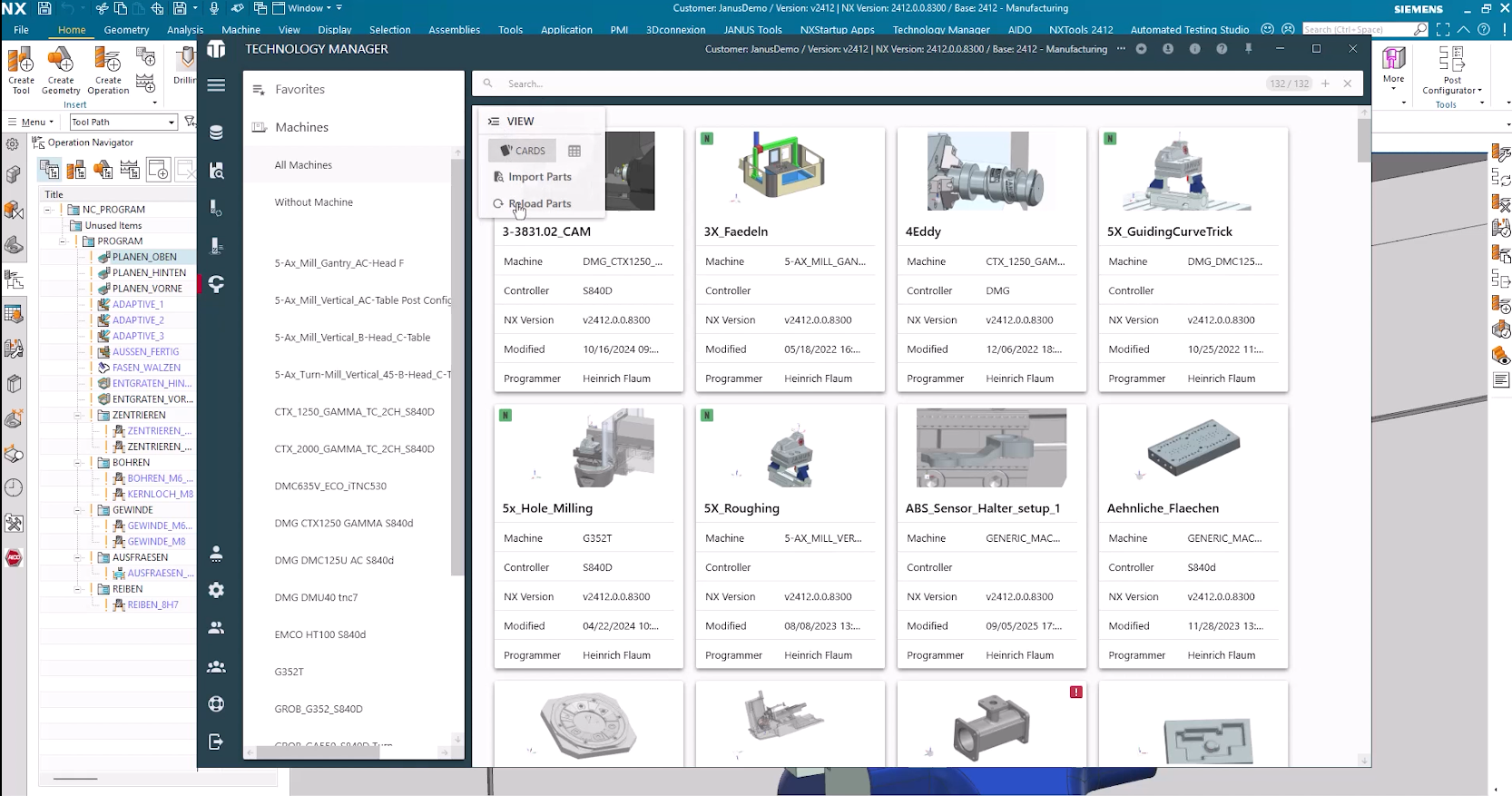This screenshot has height=796, width=1512.
Task: Click the Technology Manager search field
Action: [880, 84]
